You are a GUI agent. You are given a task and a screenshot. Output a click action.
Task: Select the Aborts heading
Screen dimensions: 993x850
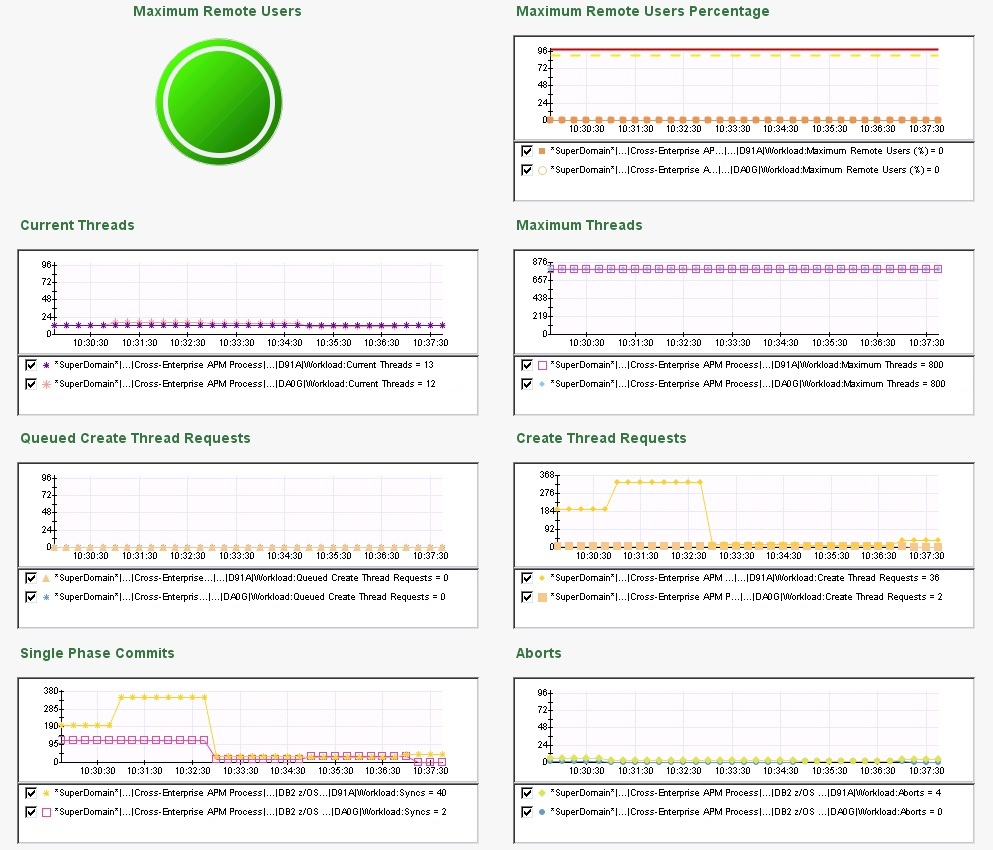pos(539,653)
